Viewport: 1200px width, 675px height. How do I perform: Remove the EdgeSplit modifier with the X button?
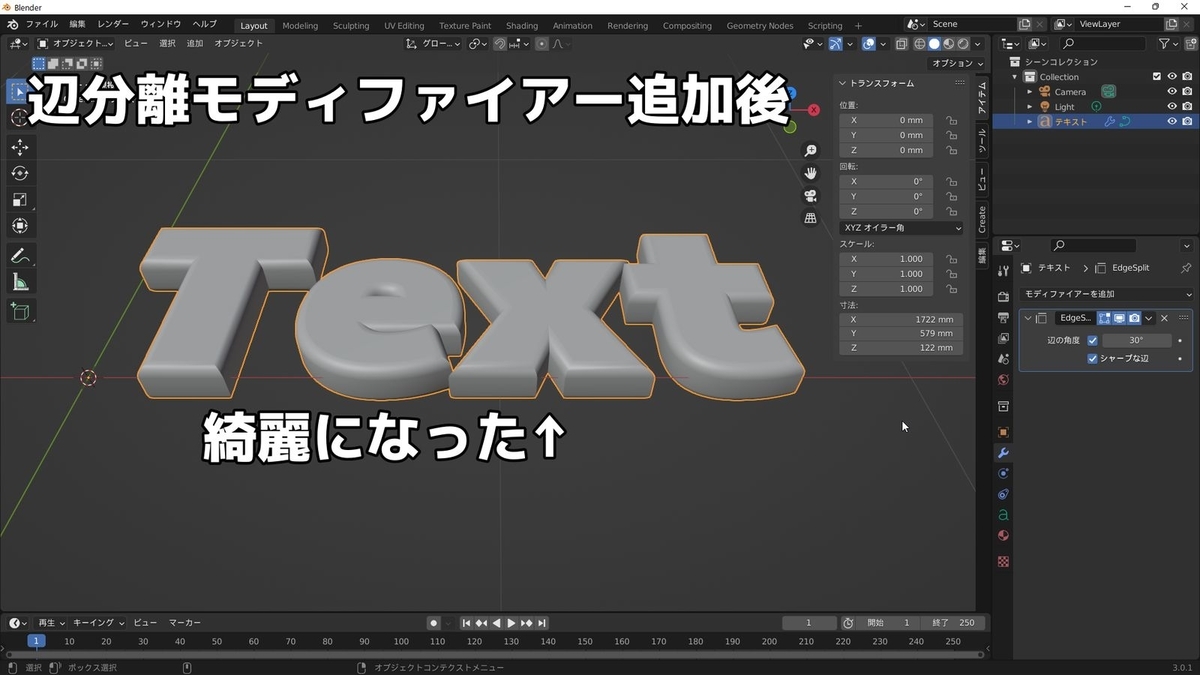coord(1164,318)
